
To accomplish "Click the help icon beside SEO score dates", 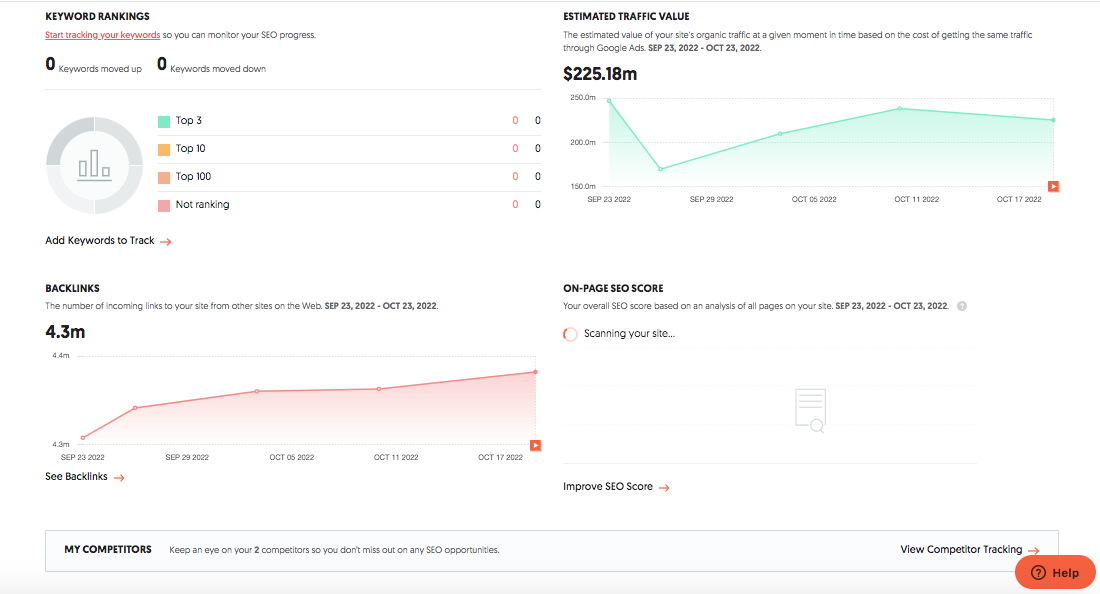I will (x=962, y=306).
